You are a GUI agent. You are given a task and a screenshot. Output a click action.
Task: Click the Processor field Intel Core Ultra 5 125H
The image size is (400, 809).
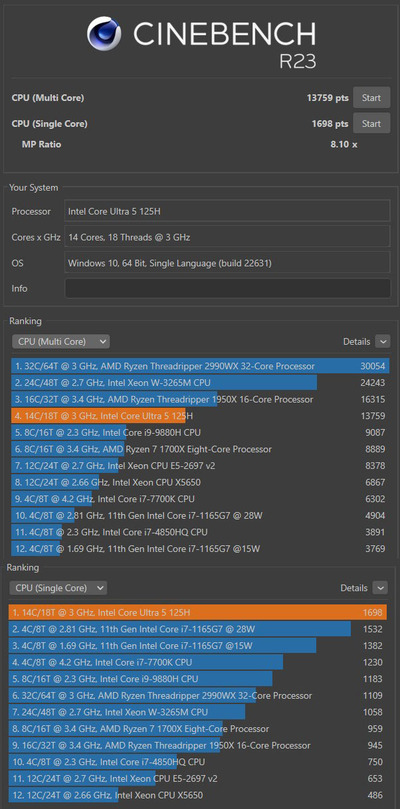(x=227, y=211)
